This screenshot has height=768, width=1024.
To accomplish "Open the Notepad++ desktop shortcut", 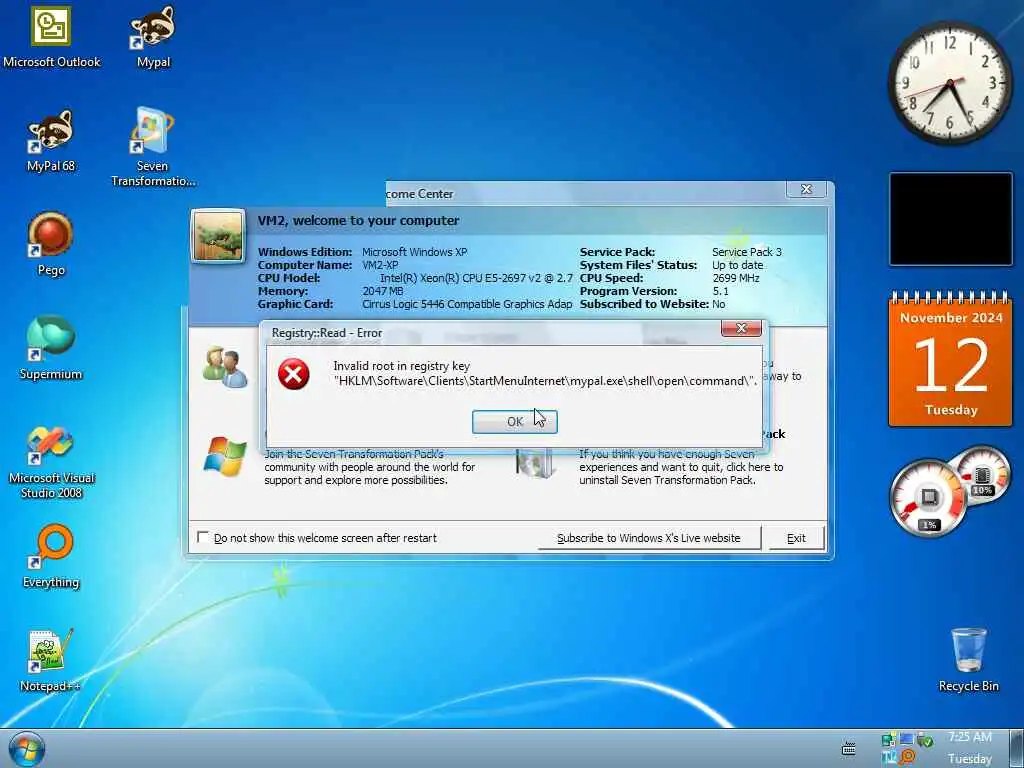I will click(51, 660).
